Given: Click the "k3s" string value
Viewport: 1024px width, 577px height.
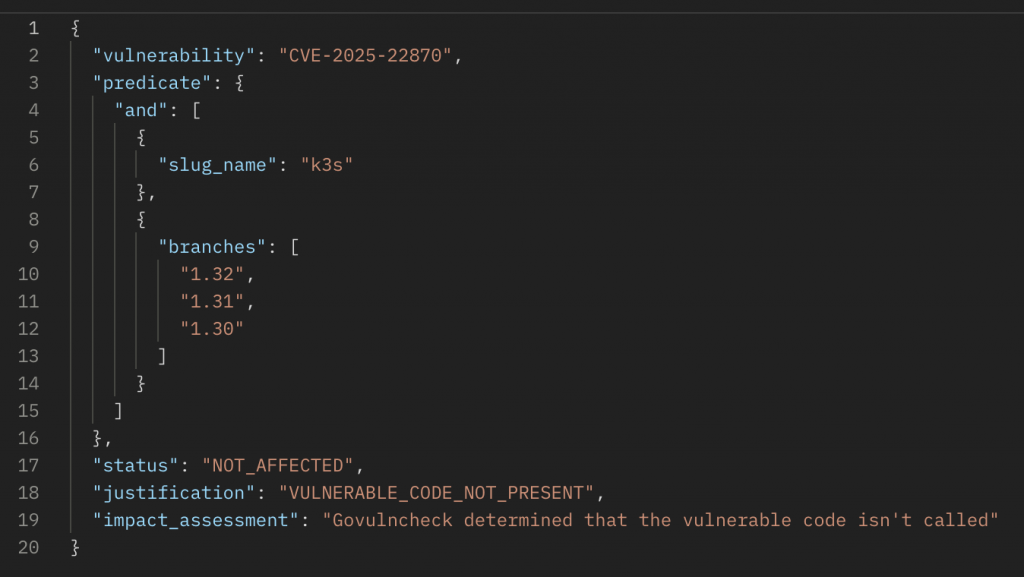Looking at the screenshot, I should (328, 164).
